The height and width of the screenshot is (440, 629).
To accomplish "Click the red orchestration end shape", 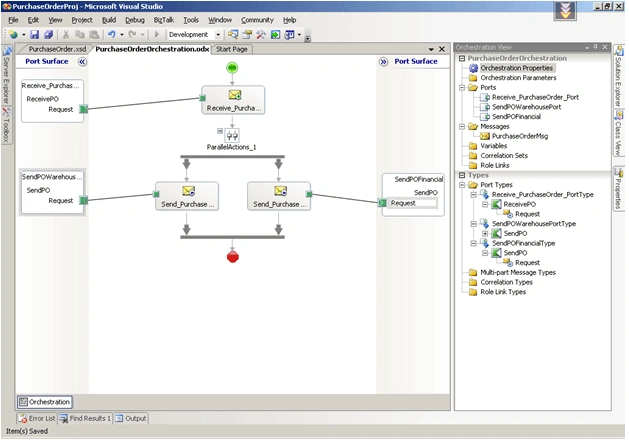I will [x=233, y=257].
